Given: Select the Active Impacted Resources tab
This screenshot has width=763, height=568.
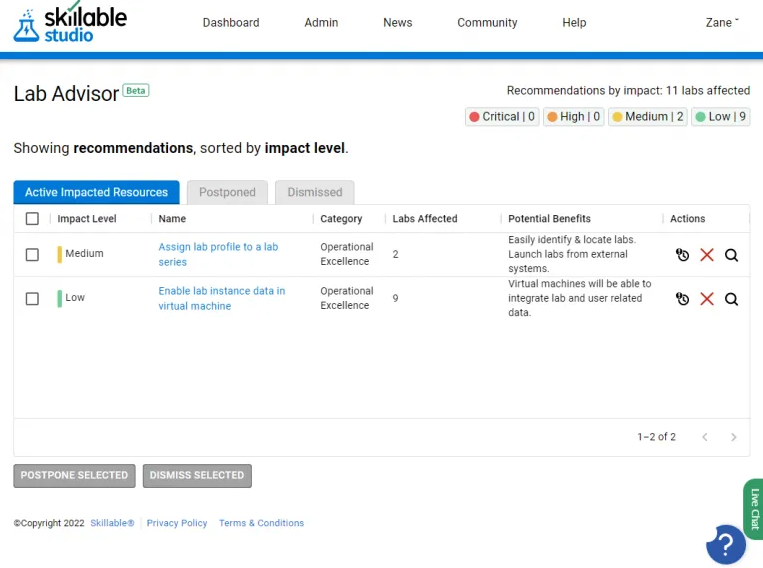Looking at the screenshot, I should tap(96, 192).
